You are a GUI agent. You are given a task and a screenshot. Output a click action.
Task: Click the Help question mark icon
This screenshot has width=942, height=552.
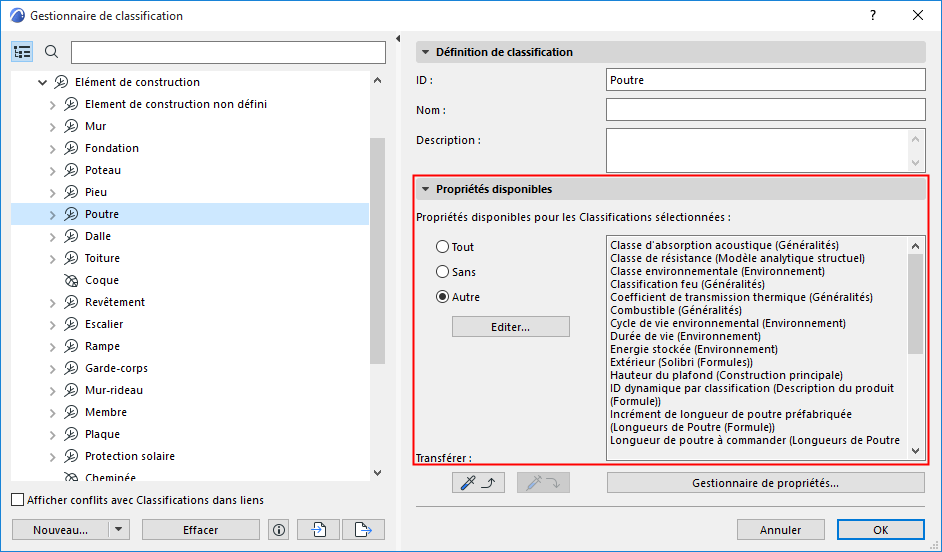pos(873,16)
